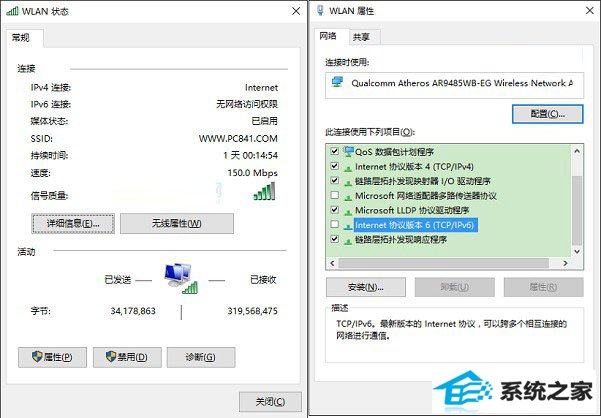Click the QoS packet scheduler icon
The height and width of the screenshot is (418, 601).
[x=348, y=151]
